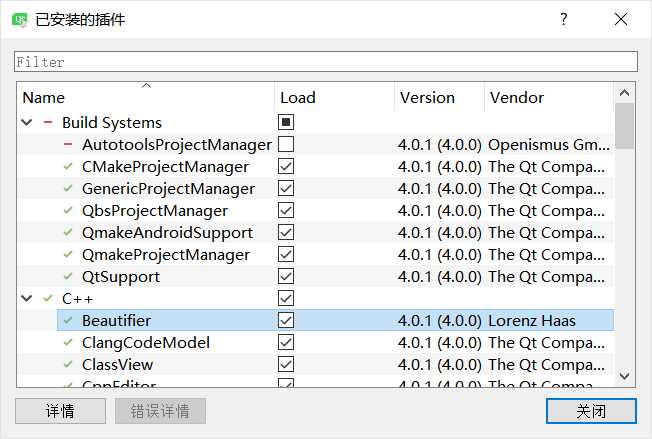This screenshot has width=652, height=439.
Task: Click the scrollbar down arrow
Action: (624, 376)
